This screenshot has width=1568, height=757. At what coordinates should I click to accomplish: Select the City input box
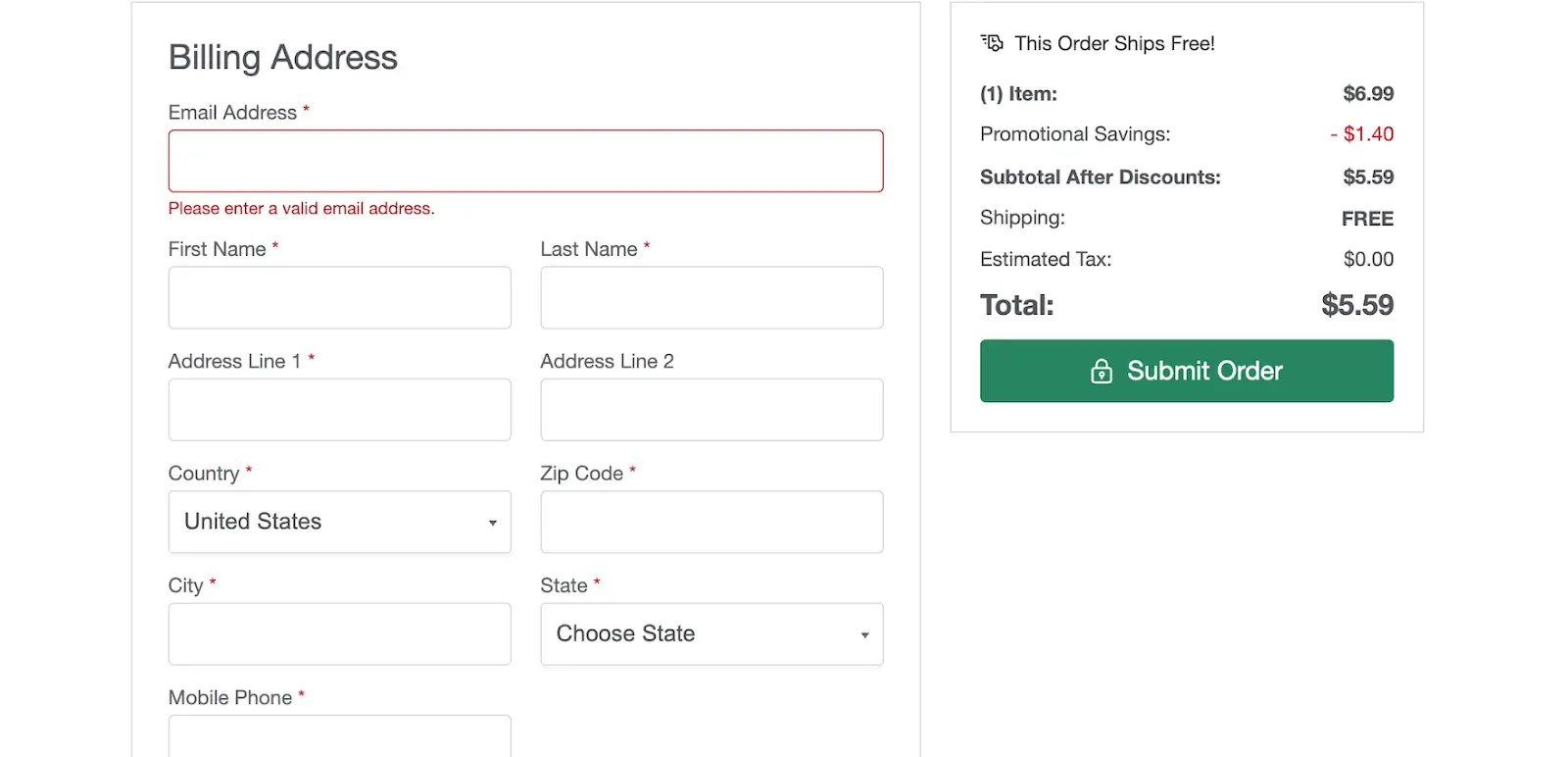[x=339, y=634]
